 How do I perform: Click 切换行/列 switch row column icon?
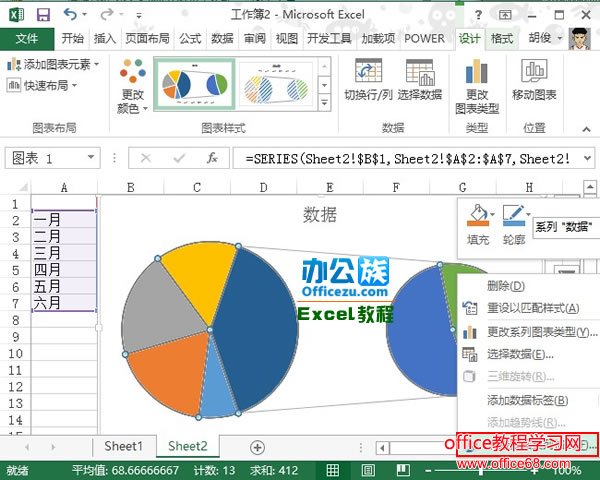click(368, 79)
